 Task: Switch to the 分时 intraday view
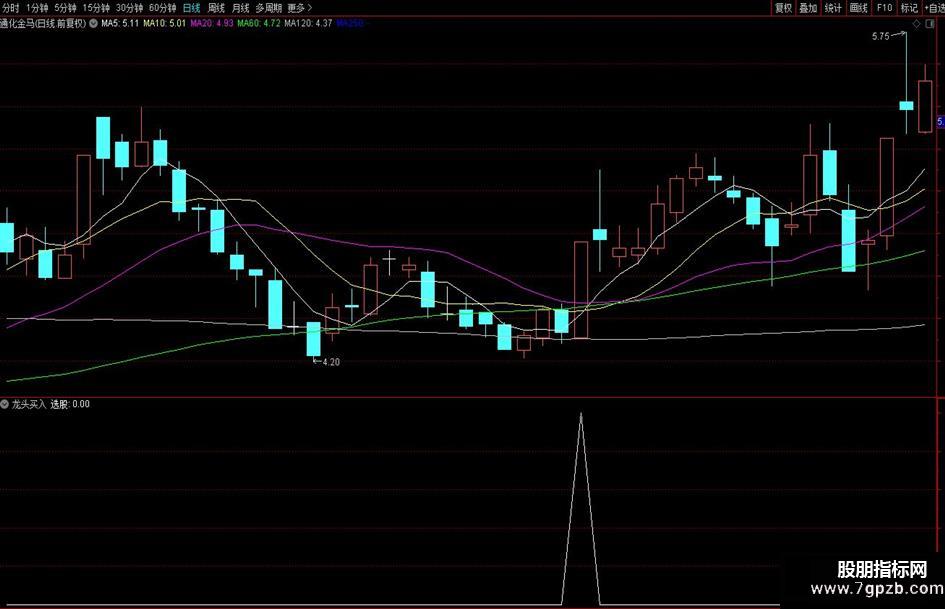[10, 8]
